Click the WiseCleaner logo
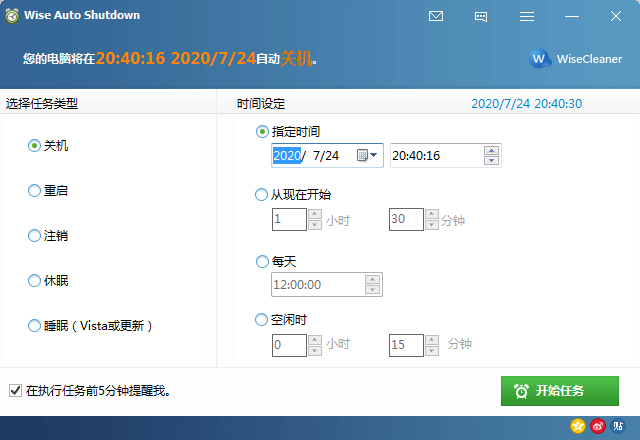Image resolution: width=640 pixels, height=440 pixels. click(x=576, y=59)
